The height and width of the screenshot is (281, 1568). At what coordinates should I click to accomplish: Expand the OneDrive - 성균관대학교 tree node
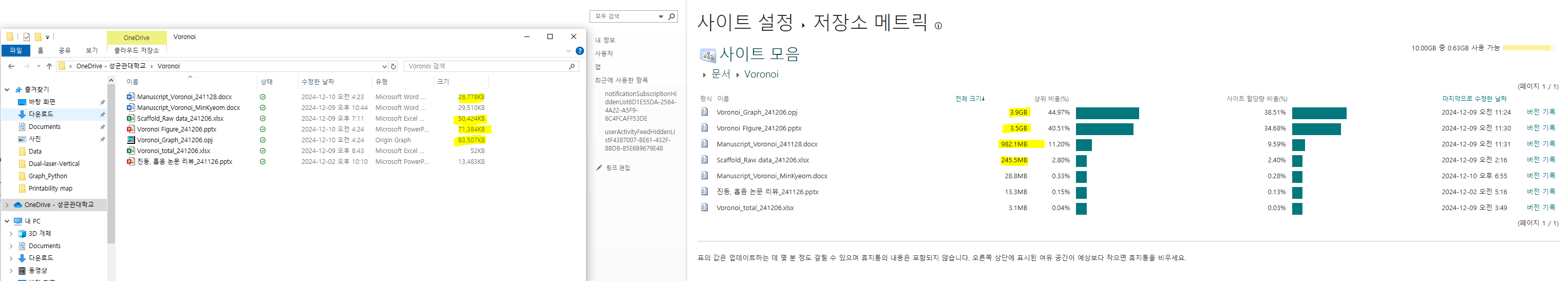point(7,205)
